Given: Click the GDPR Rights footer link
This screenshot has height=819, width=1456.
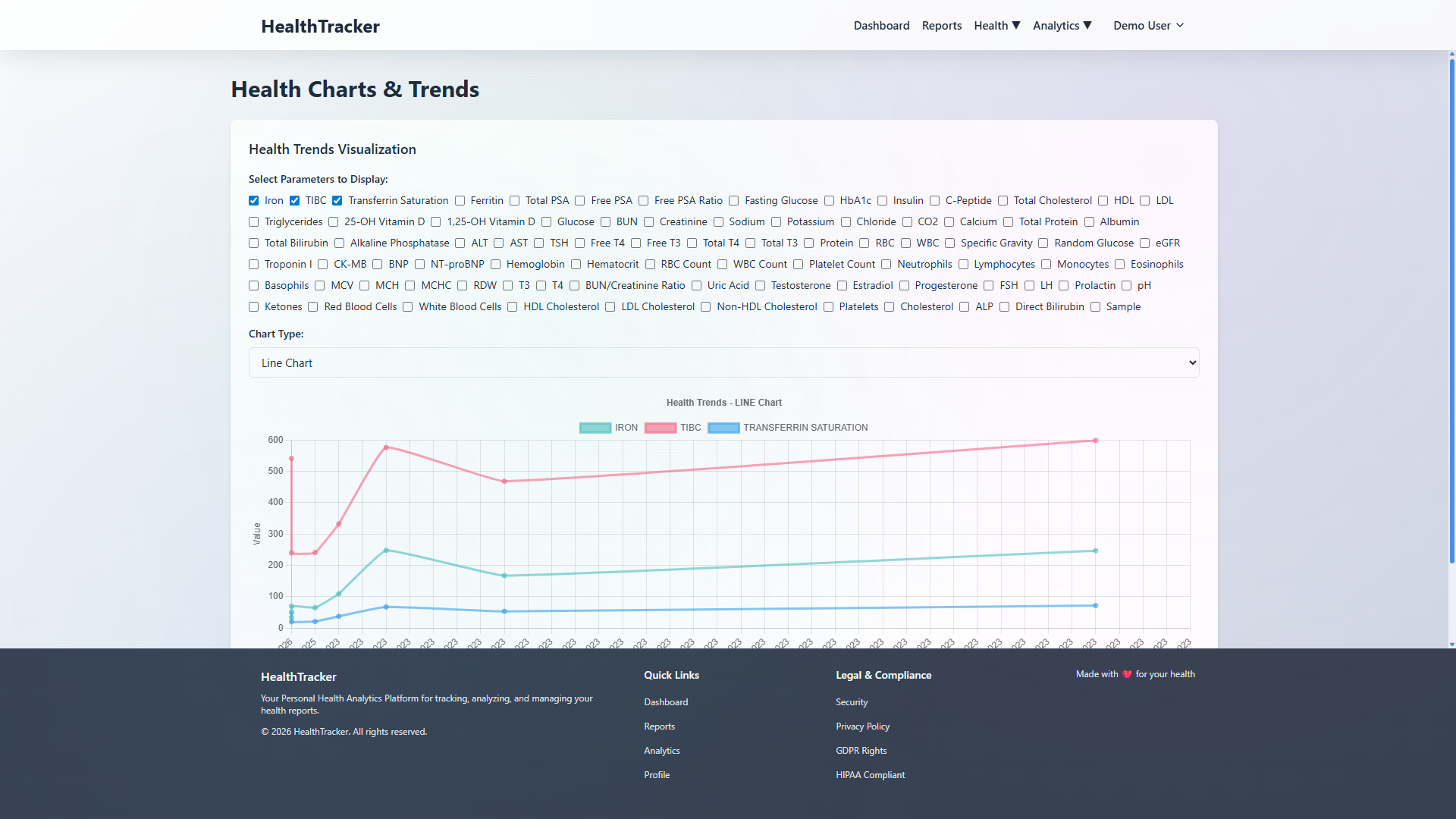Looking at the screenshot, I should pyautogui.click(x=861, y=751).
